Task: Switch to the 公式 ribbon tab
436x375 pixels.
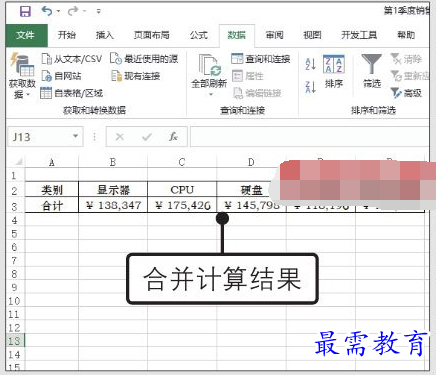Action: 199,35
